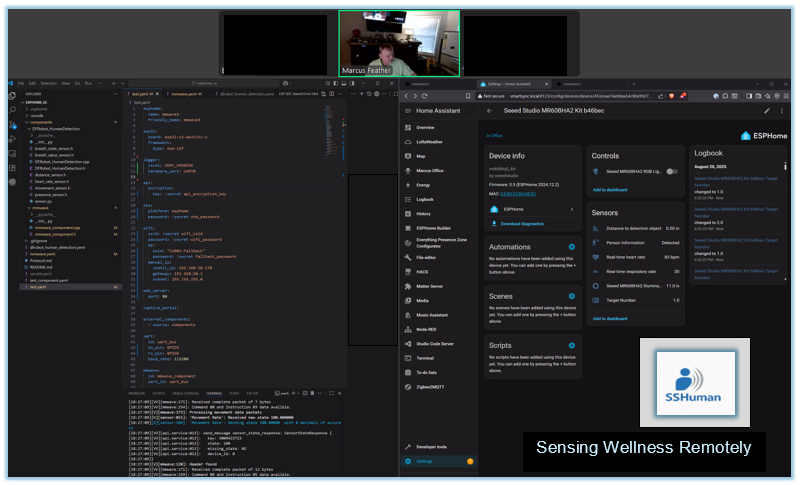Click Add to dashboard under Sensors
802x485 pixels.
pyautogui.click(x=610, y=318)
